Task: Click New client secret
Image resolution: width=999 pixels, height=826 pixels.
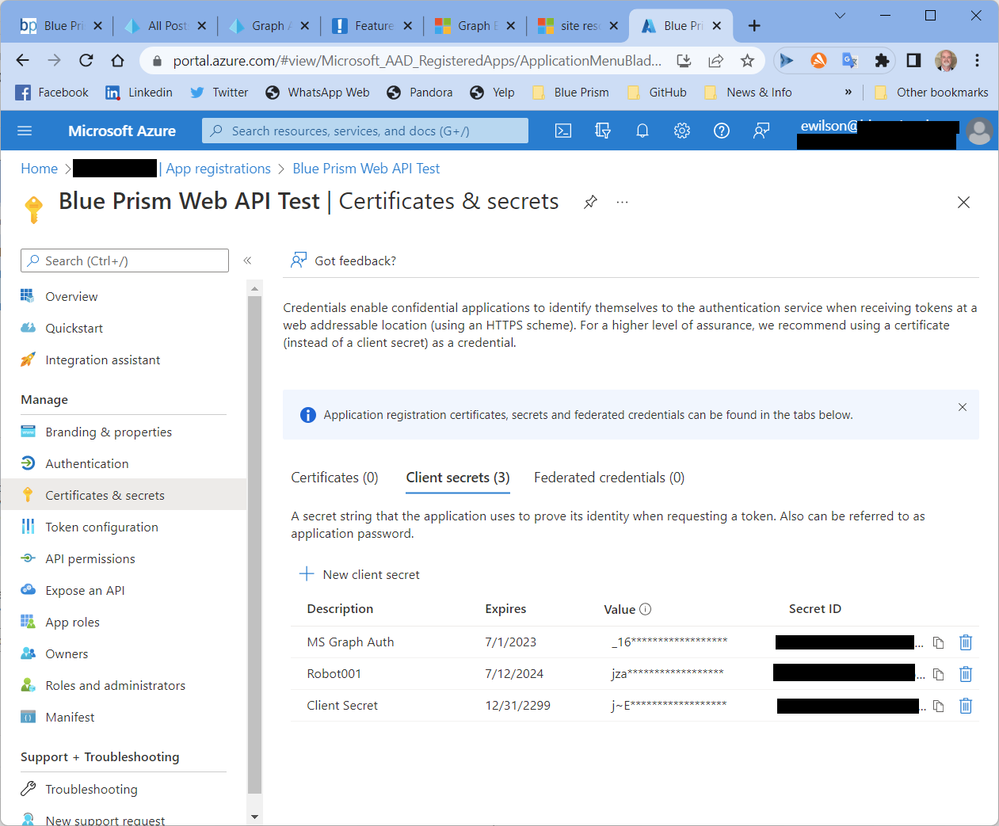Action: (x=360, y=574)
